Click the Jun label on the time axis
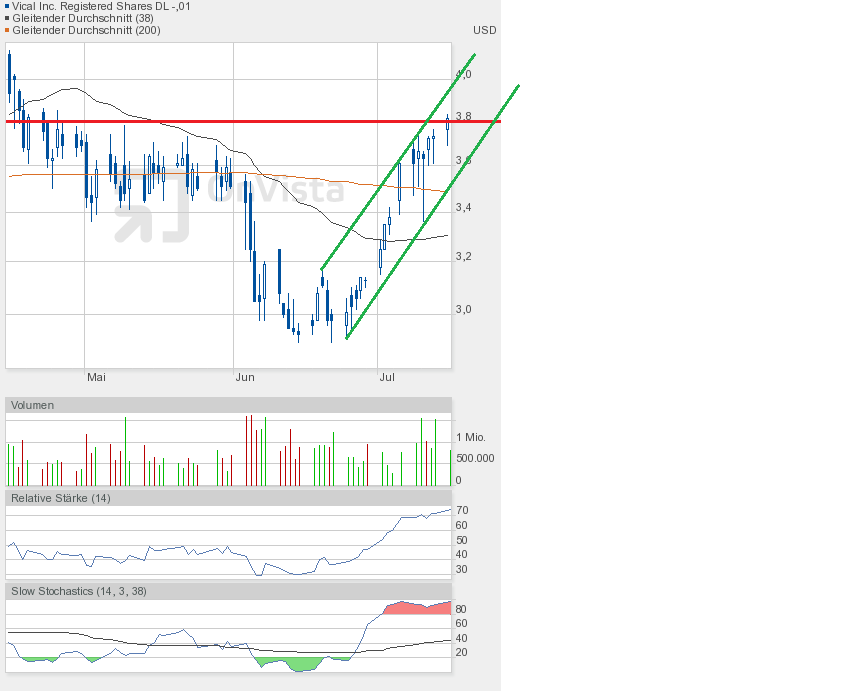The image size is (850, 691). [x=244, y=377]
